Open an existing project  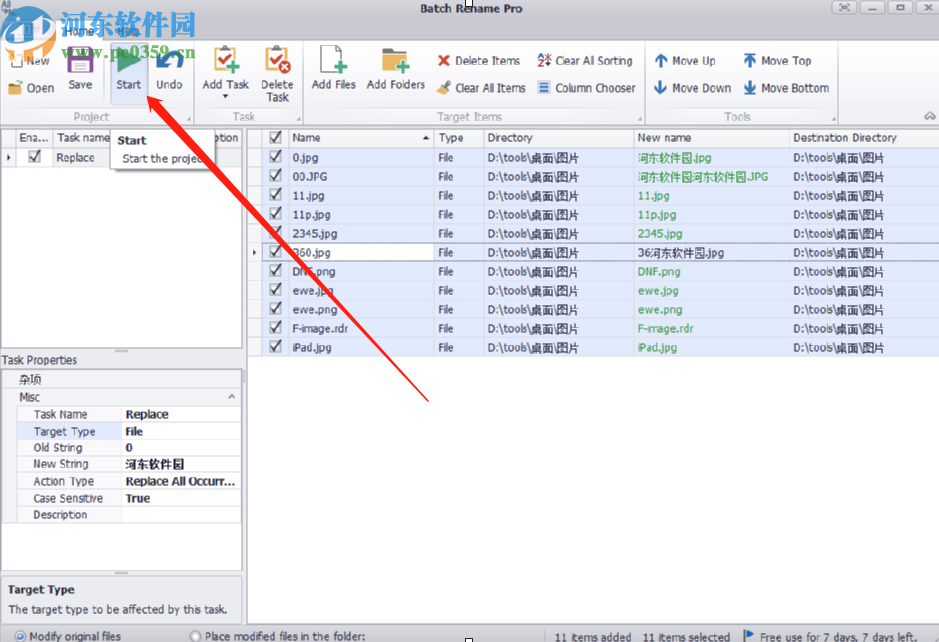(31, 88)
